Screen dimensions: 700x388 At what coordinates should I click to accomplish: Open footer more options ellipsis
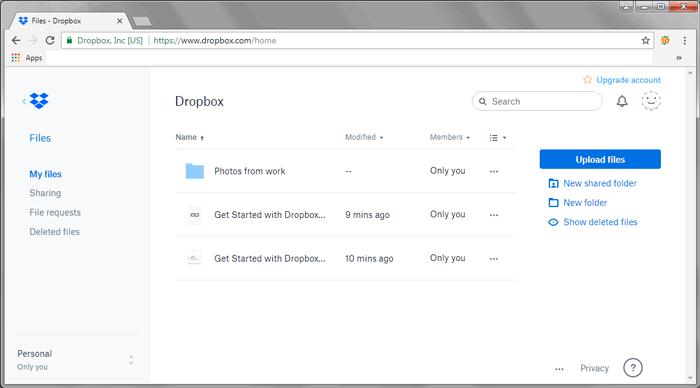[x=559, y=369]
